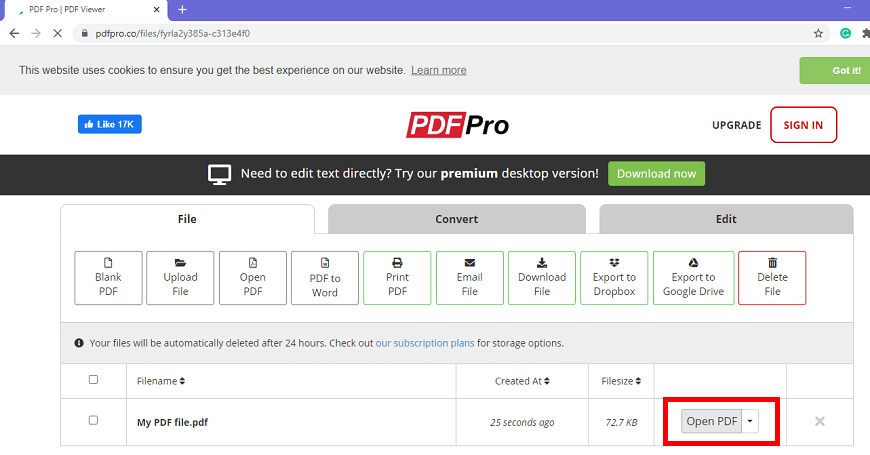Viewport: 870px width, 455px height.
Task: Export to Google Drive
Action: [x=694, y=278]
